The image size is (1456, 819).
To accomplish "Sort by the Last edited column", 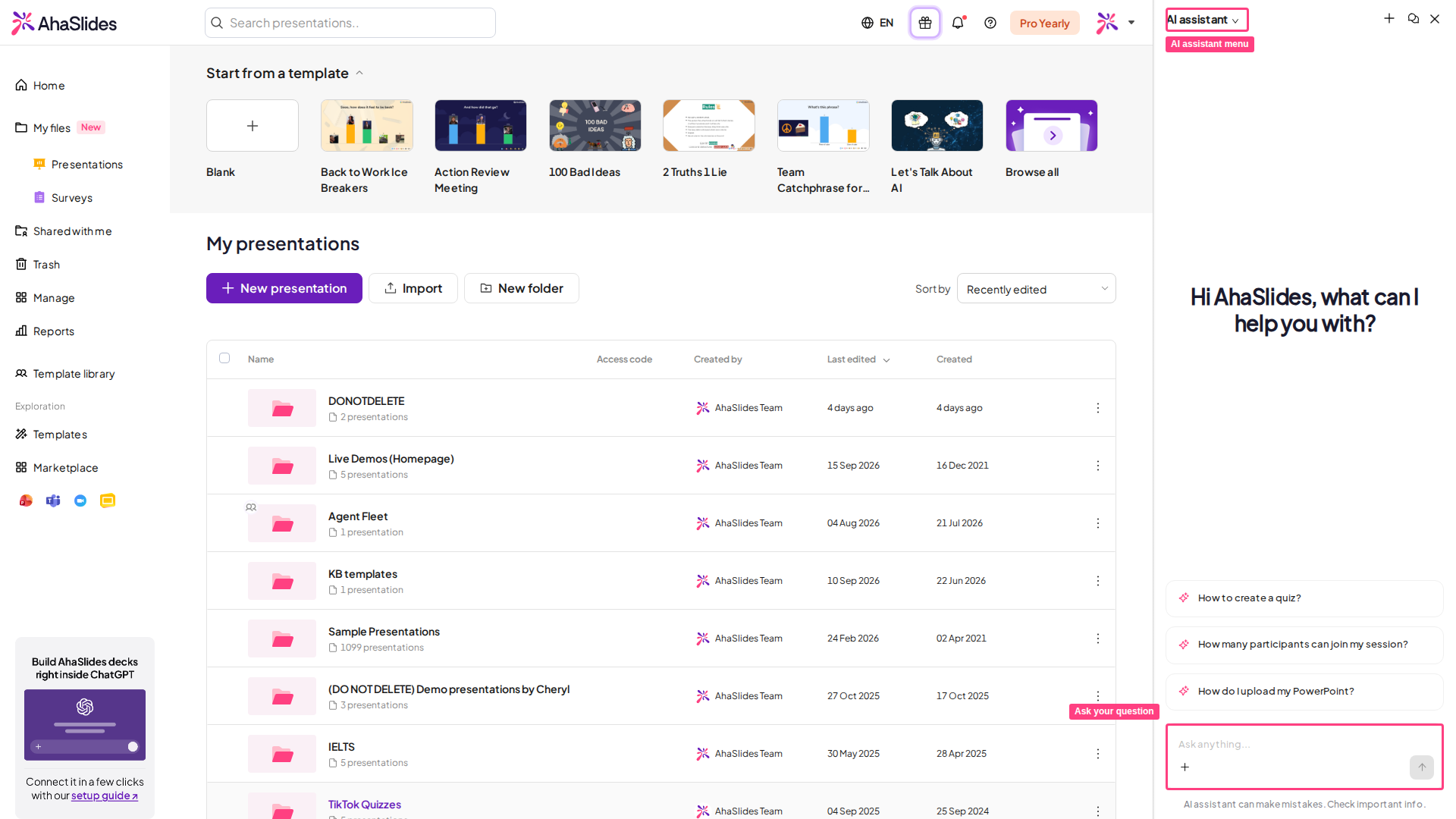I will click(858, 359).
